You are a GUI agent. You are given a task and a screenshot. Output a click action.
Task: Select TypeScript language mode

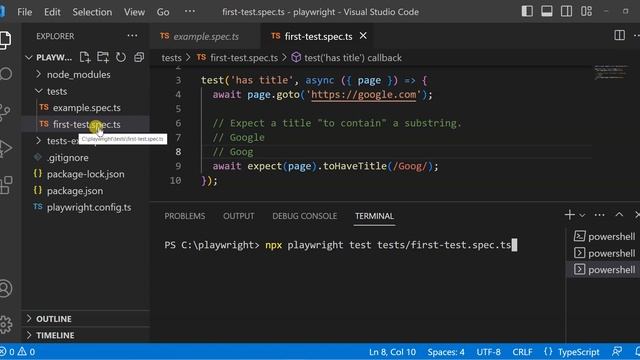click(578, 352)
